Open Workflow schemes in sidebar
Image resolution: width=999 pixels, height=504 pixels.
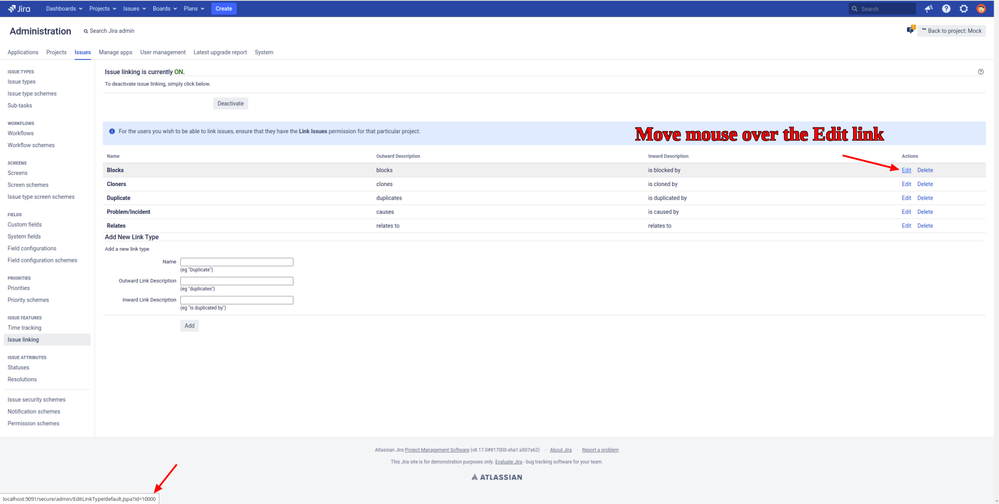pyautogui.click(x=31, y=145)
